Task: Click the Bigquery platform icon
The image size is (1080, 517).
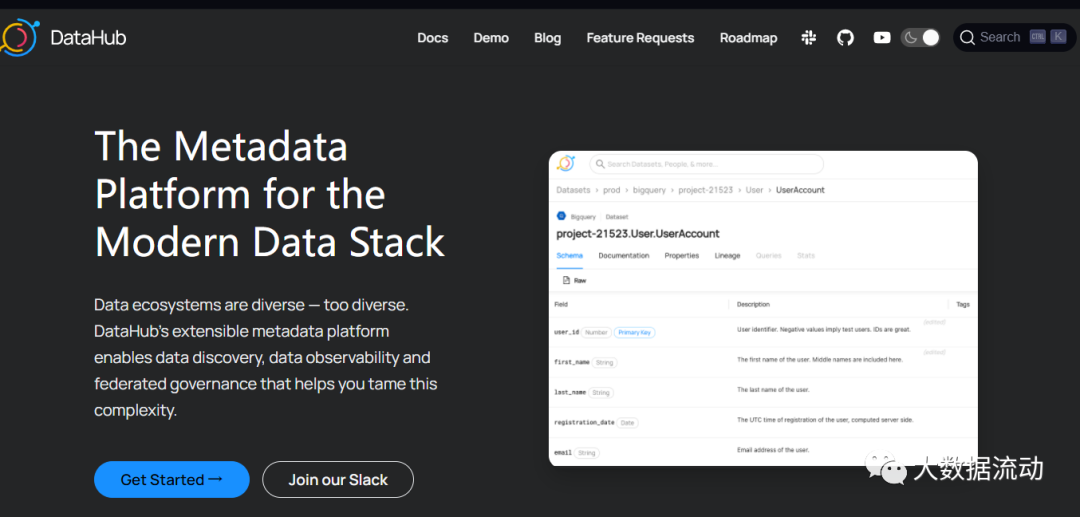Action: click(x=561, y=216)
